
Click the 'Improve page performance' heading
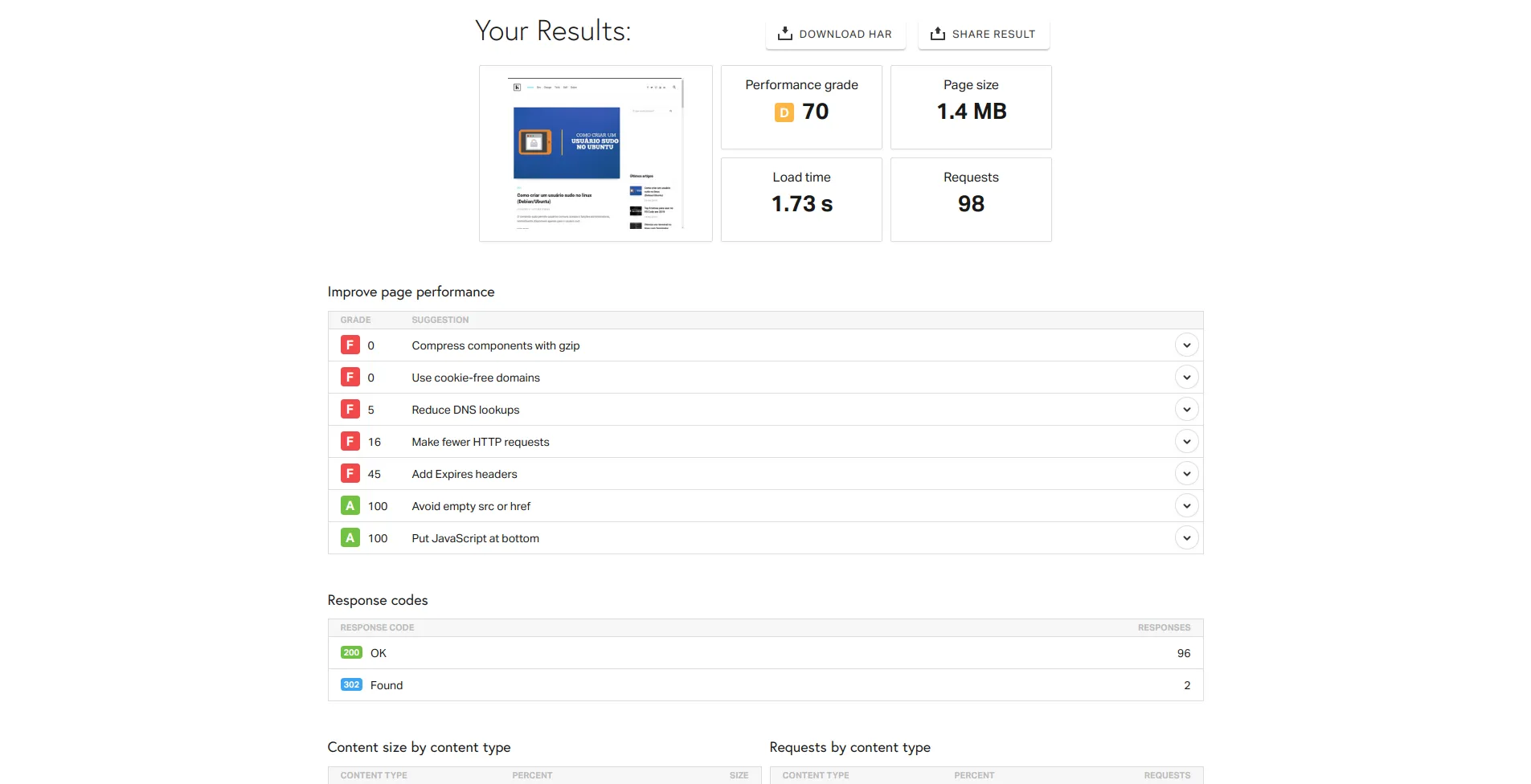(x=411, y=292)
